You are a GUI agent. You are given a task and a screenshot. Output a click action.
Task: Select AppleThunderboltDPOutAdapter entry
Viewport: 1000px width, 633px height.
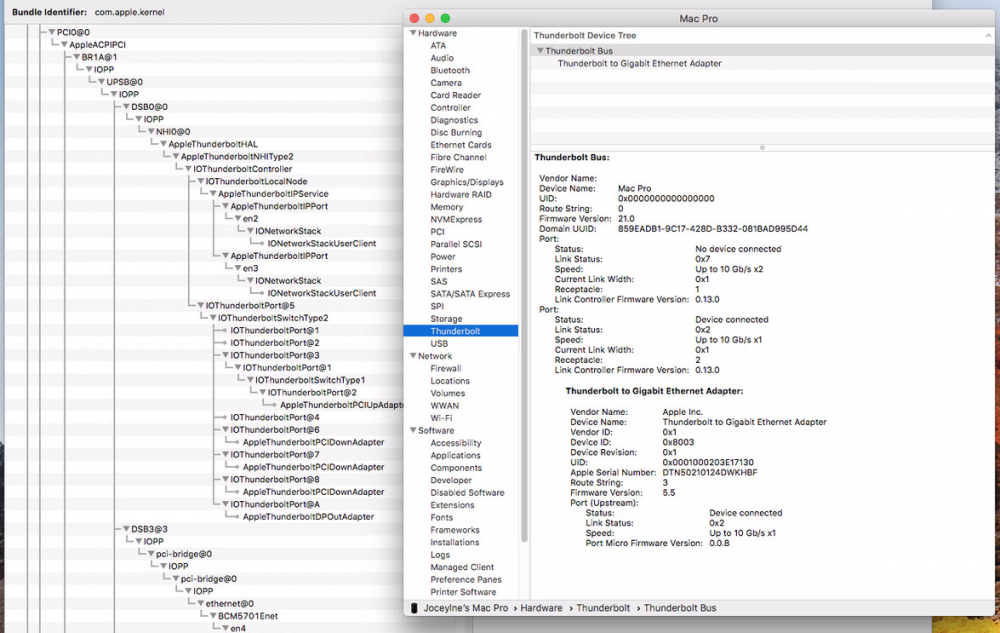pos(308,517)
